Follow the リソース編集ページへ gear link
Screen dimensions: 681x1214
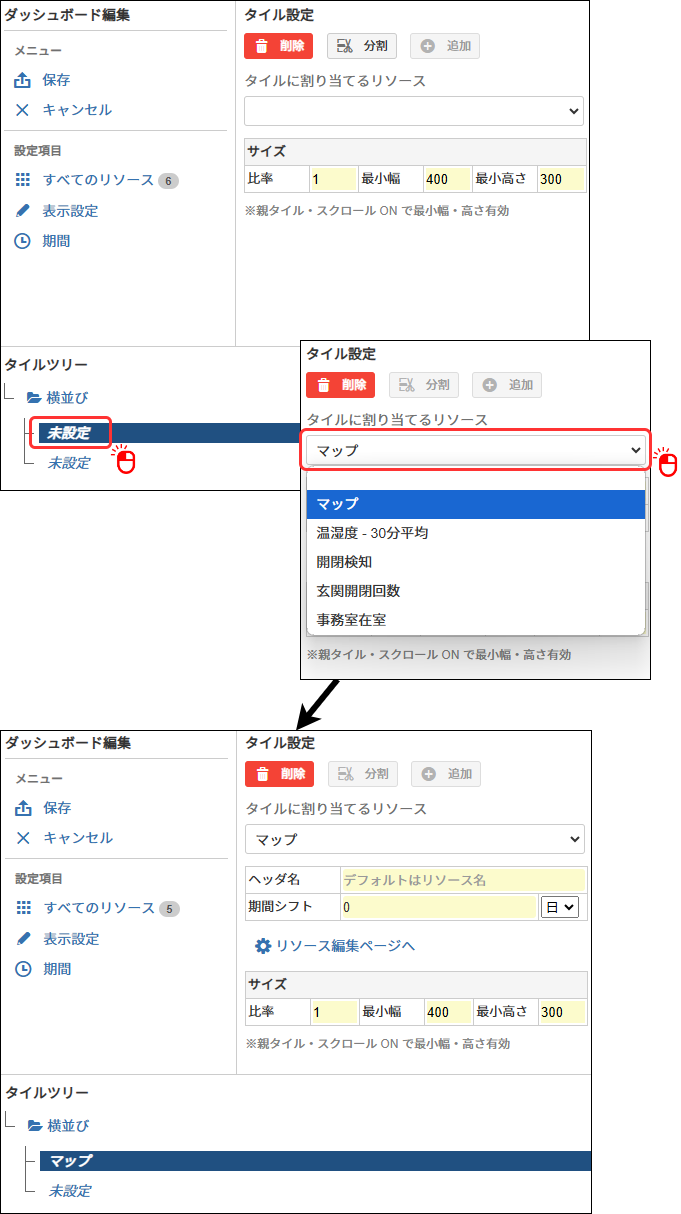click(x=335, y=946)
